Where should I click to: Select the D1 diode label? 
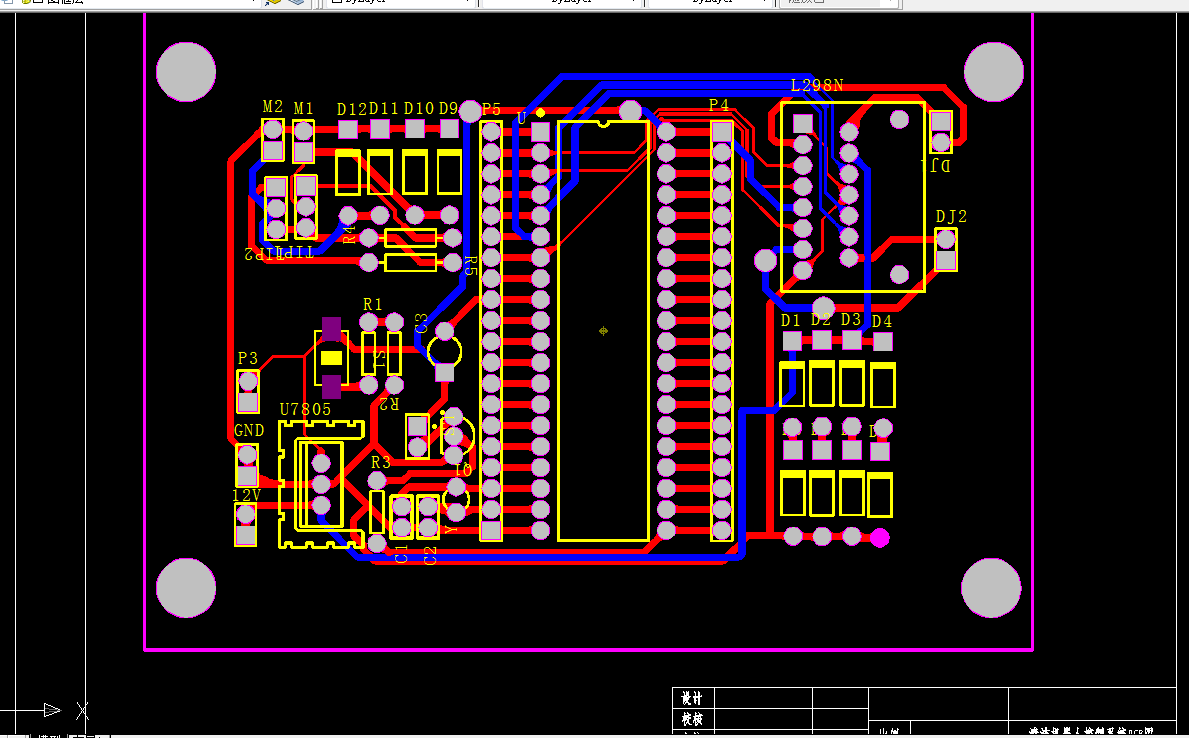coord(791,320)
